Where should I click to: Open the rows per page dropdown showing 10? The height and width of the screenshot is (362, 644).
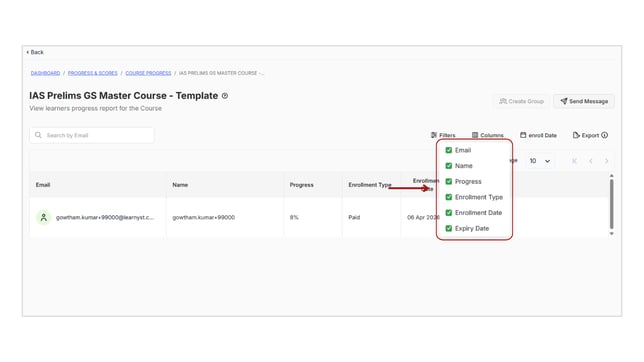540,161
